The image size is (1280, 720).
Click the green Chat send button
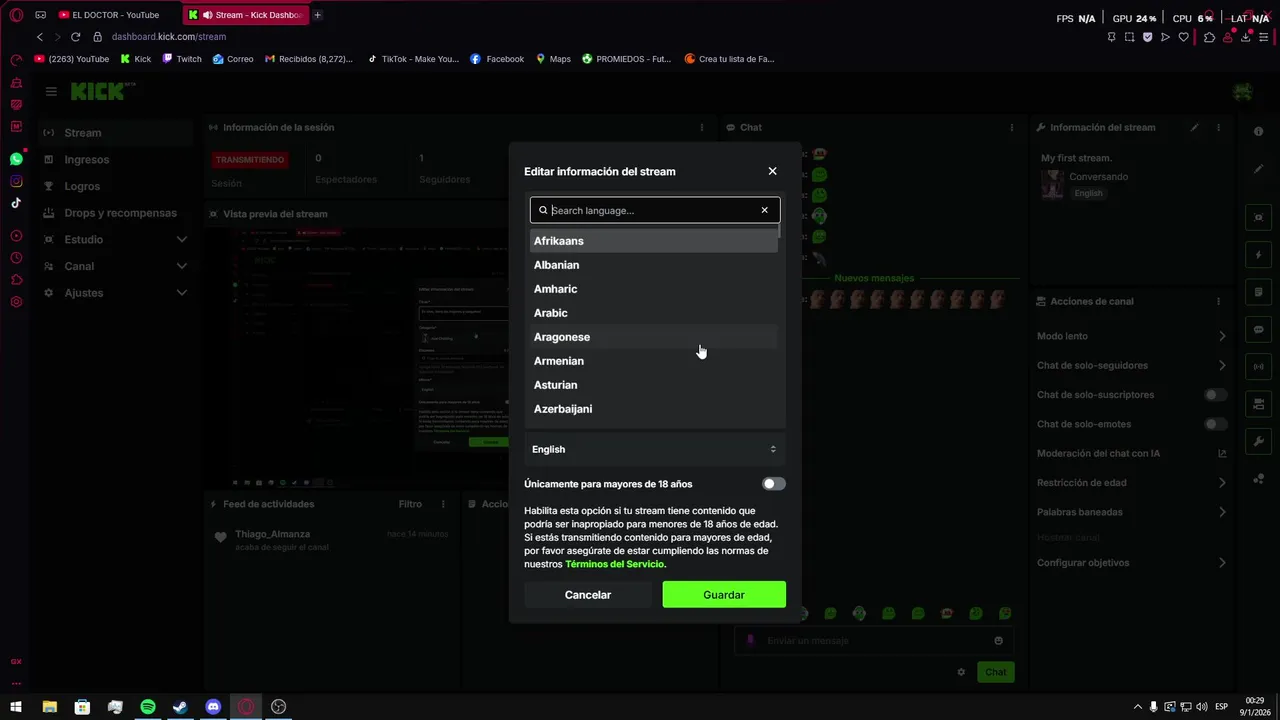tap(995, 672)
